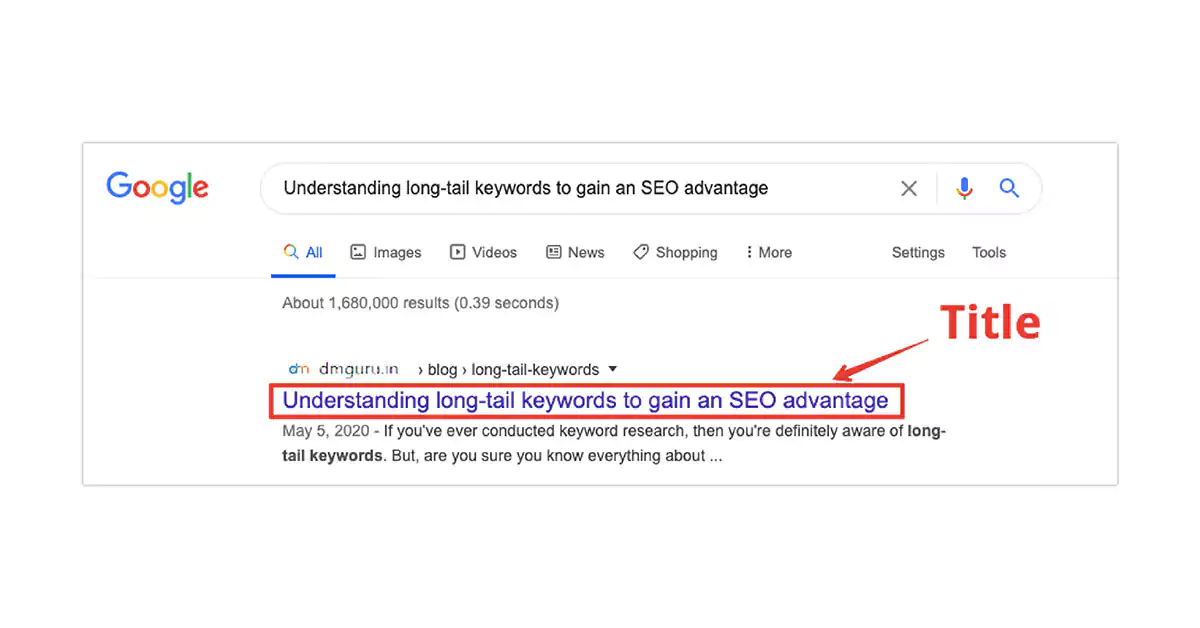Open the Tools search filters
Viewport: 1200px width, 628px height.
[989, 253]
